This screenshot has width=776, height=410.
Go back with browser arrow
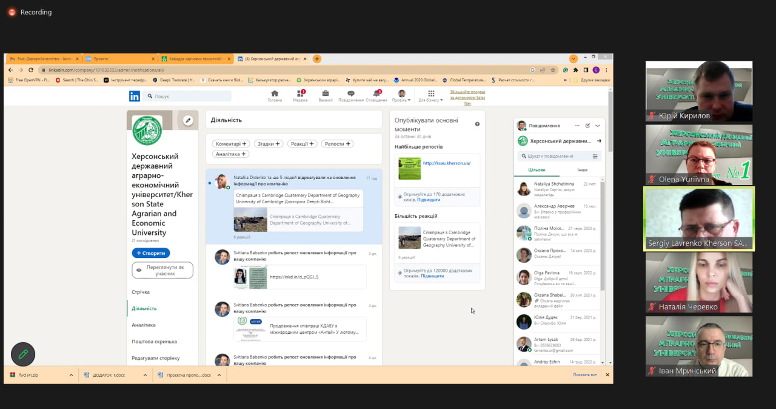pos(11,70)
